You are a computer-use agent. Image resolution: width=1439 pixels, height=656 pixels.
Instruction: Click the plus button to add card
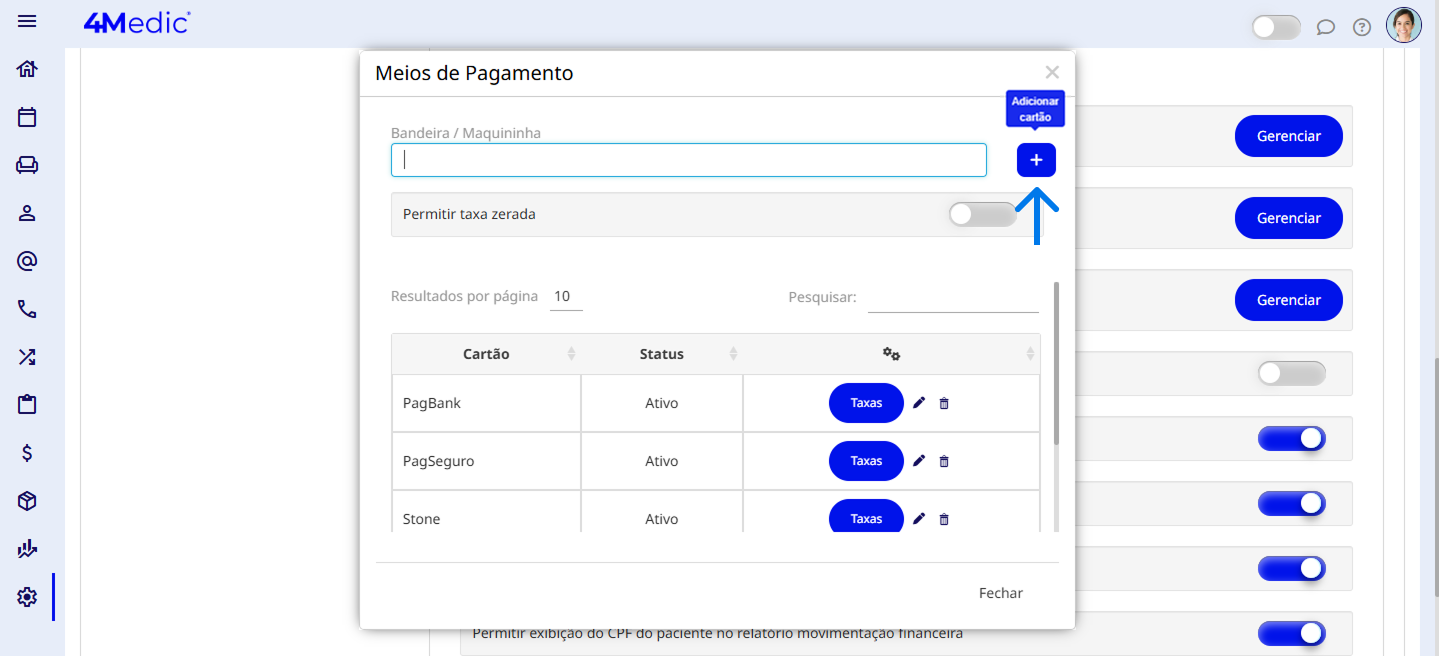1036,160
